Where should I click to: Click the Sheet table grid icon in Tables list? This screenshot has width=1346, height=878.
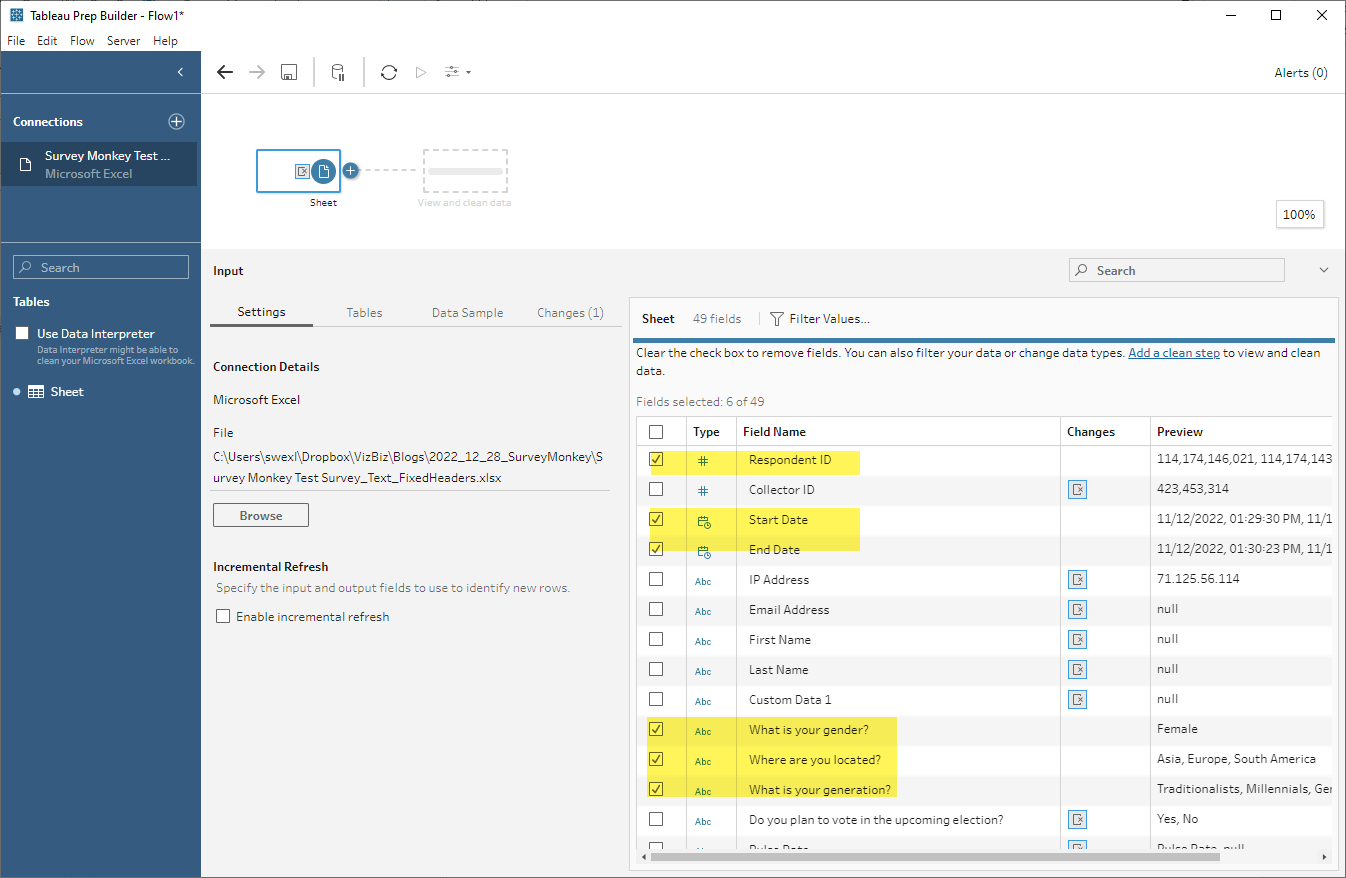(x=35, y=392)
